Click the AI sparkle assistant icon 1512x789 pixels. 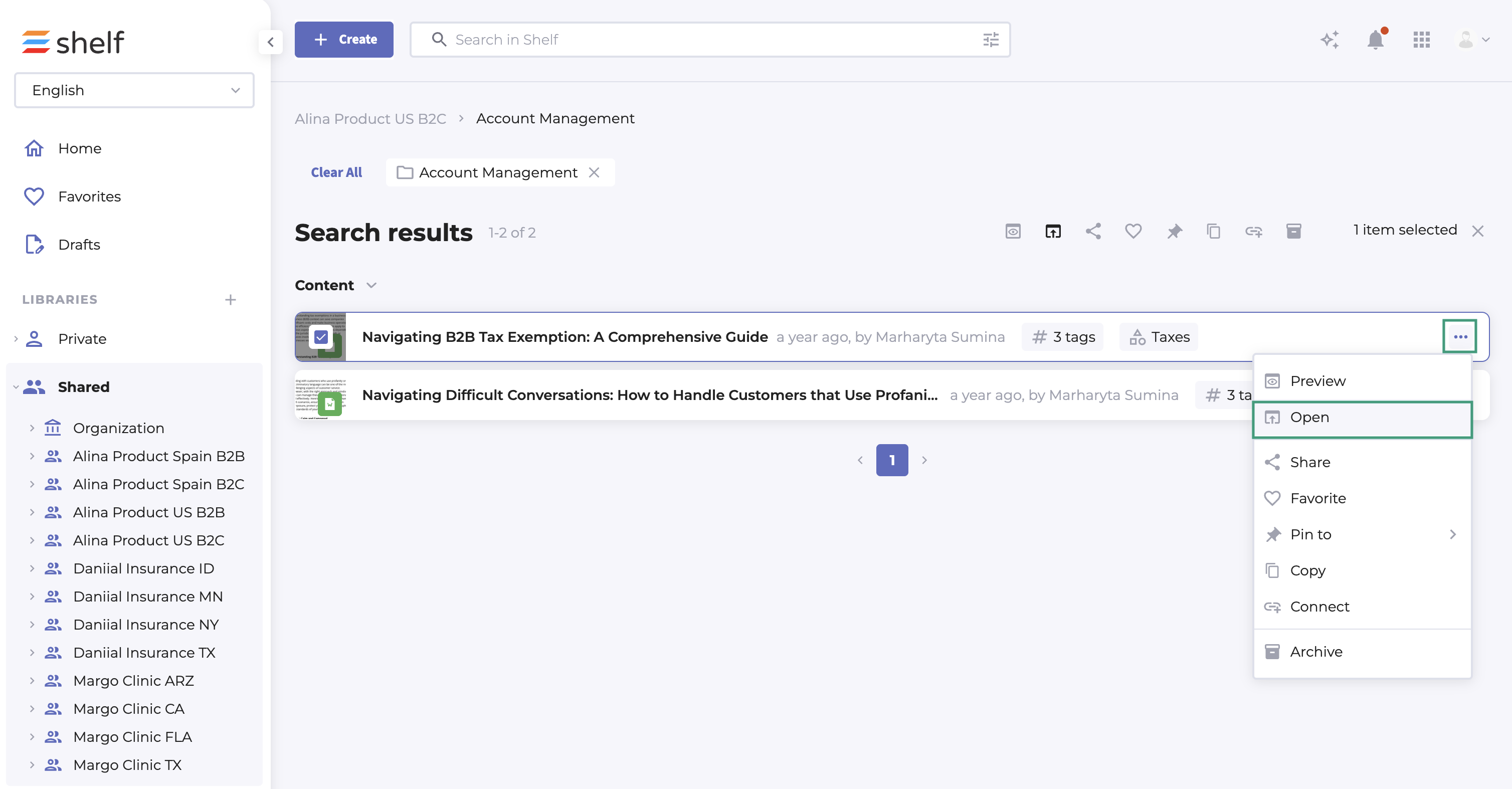pos(1330,40)
